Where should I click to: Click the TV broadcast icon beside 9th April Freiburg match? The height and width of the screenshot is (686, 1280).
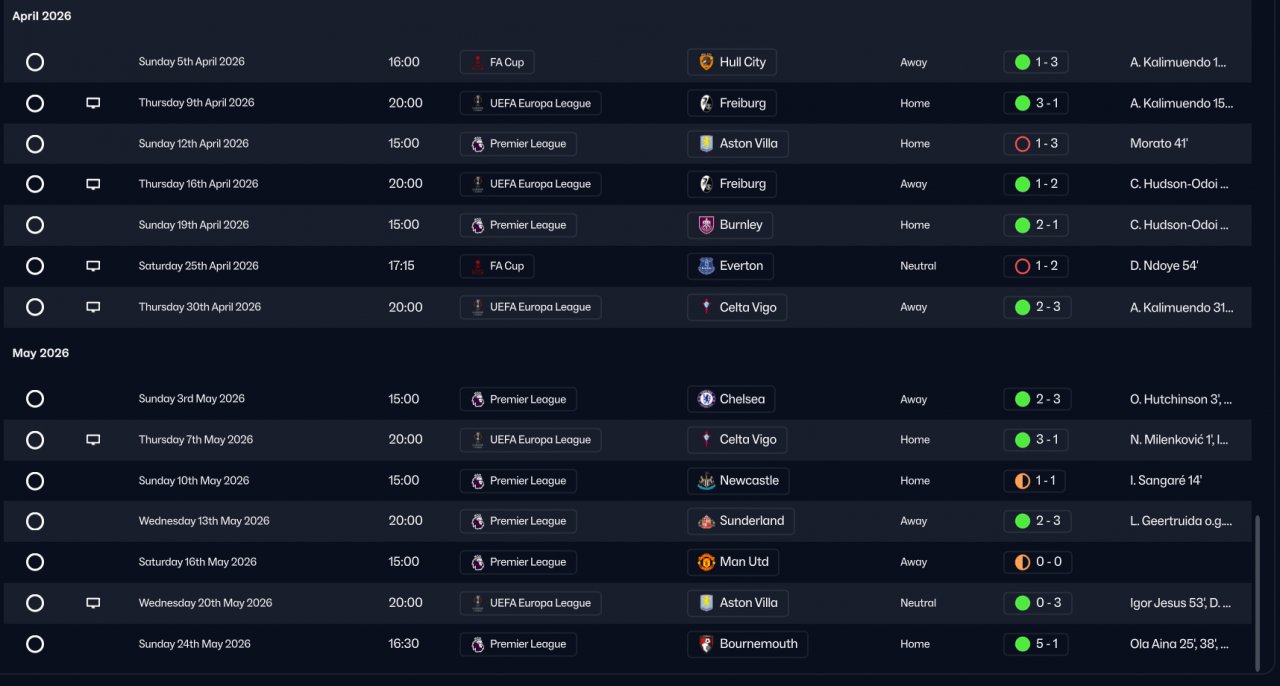[x=93, y=103]
